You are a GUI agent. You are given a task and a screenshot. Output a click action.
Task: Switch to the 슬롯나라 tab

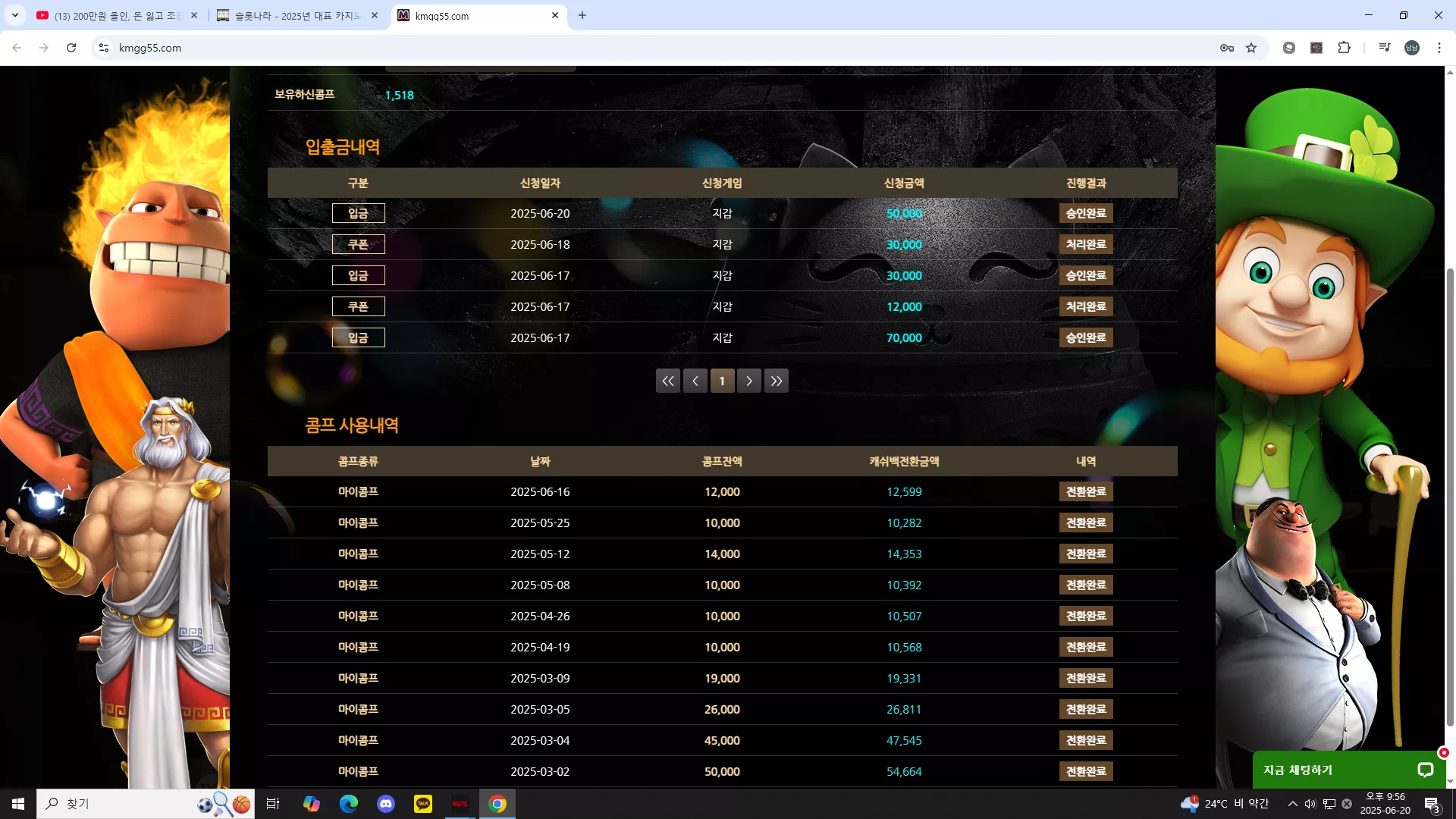(x=297, y=16)
